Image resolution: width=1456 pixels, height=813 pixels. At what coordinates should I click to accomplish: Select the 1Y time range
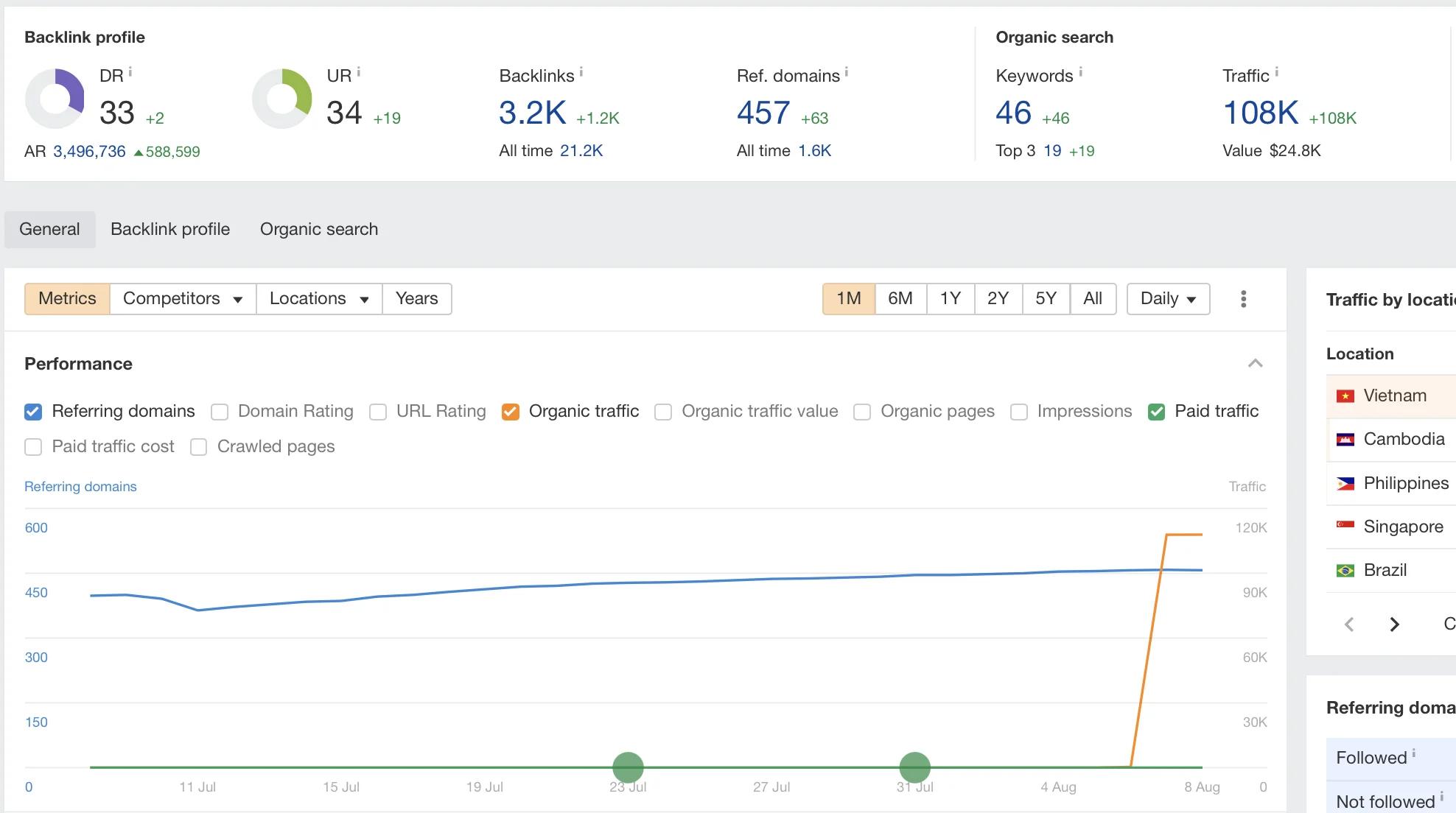(x=951, y=299)
